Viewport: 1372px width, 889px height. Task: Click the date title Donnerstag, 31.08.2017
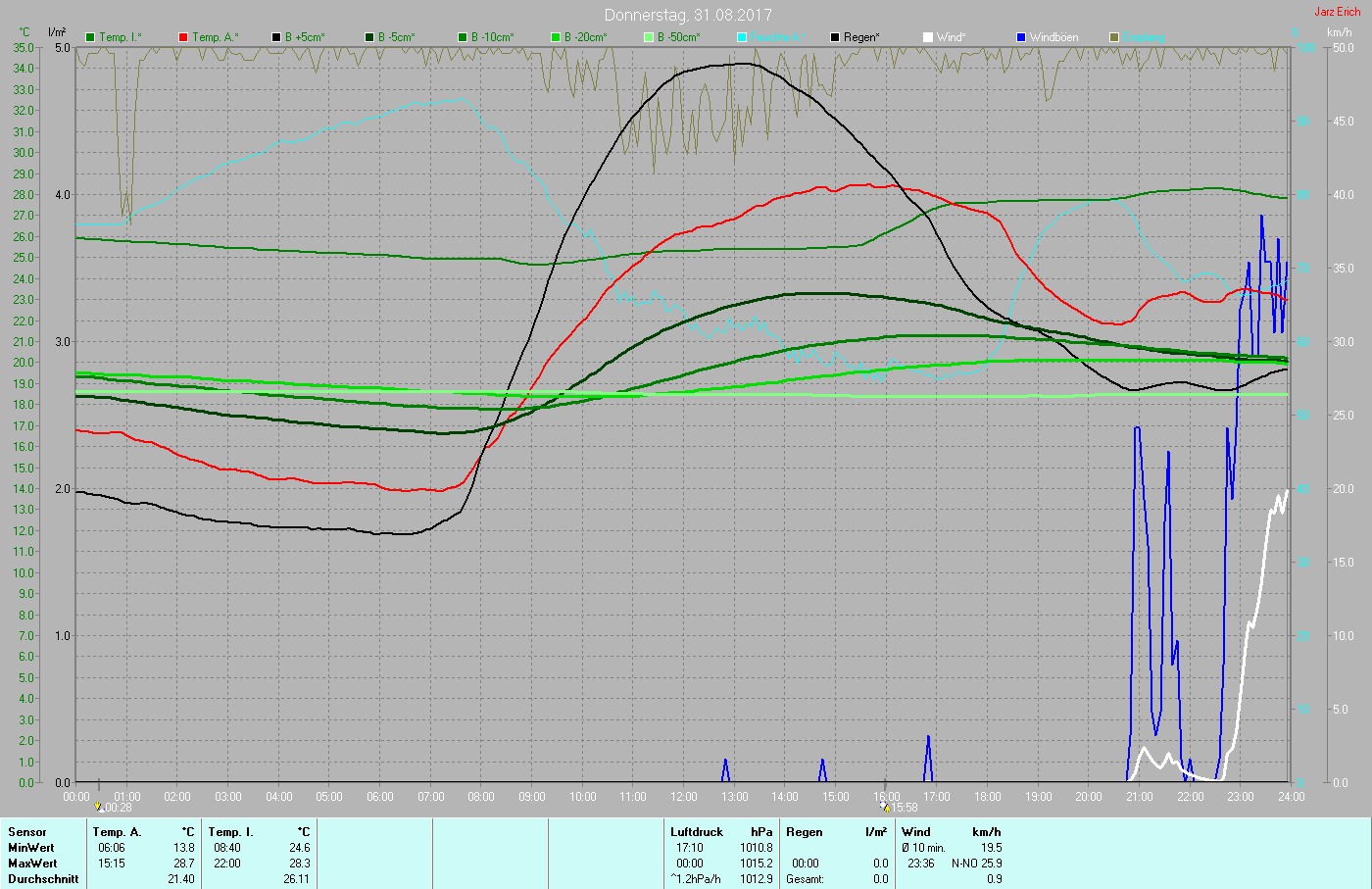click(x=688, y=15)
